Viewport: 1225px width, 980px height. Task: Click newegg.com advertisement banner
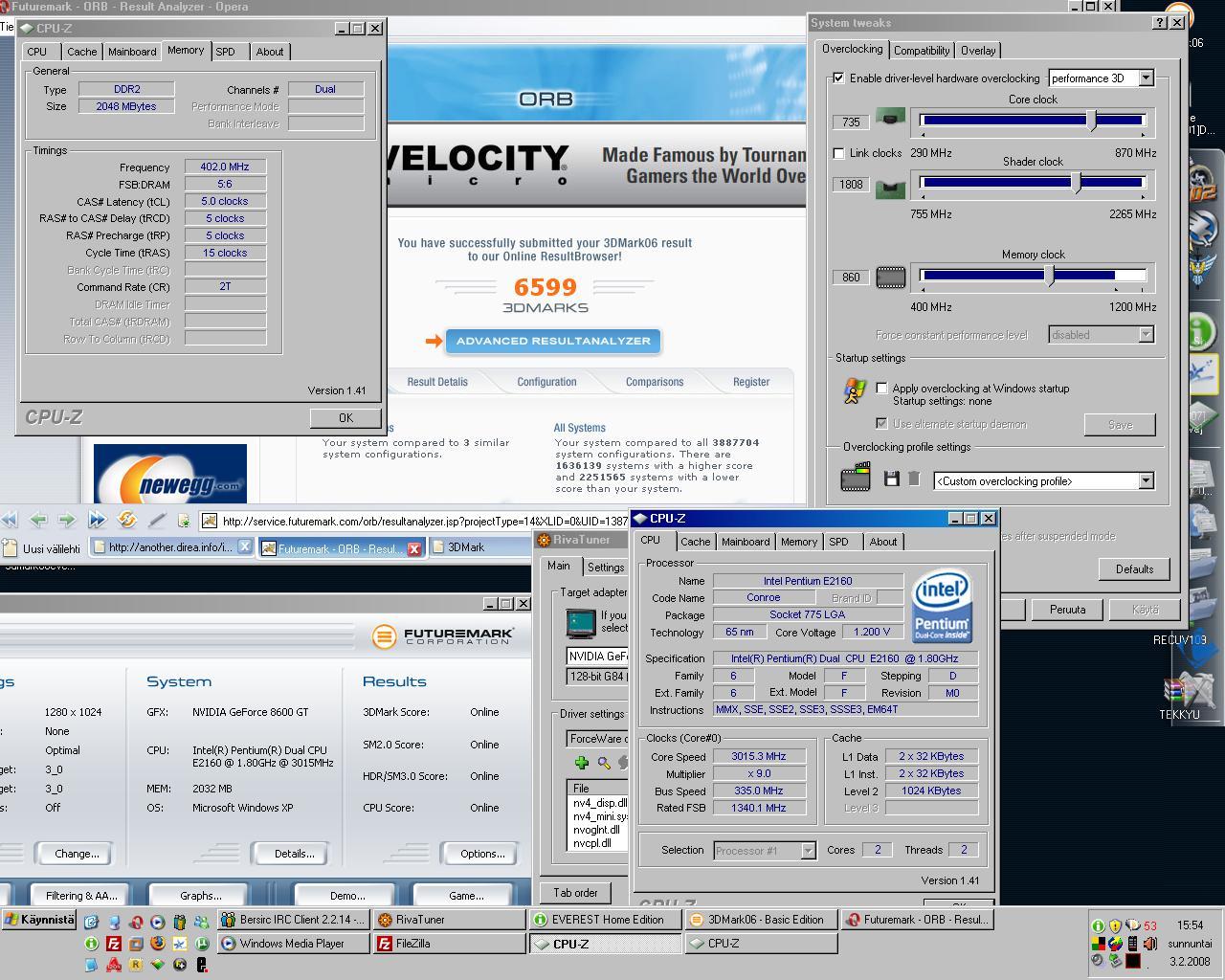pos(169,473)
